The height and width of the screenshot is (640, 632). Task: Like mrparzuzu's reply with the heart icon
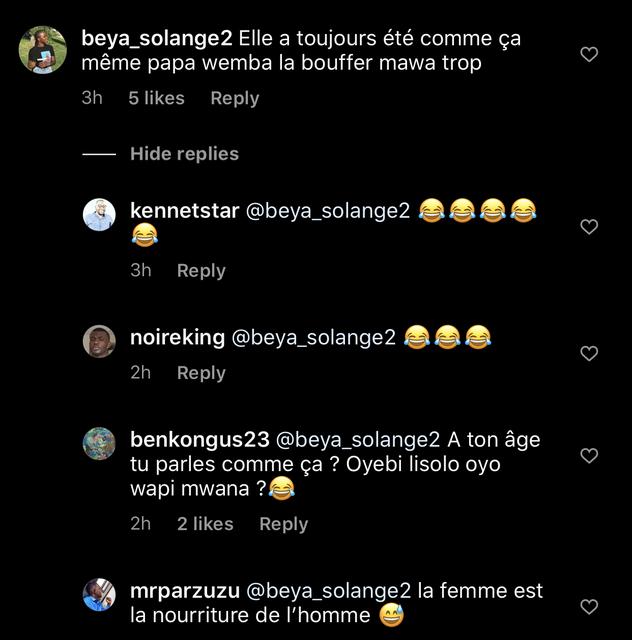589,607
